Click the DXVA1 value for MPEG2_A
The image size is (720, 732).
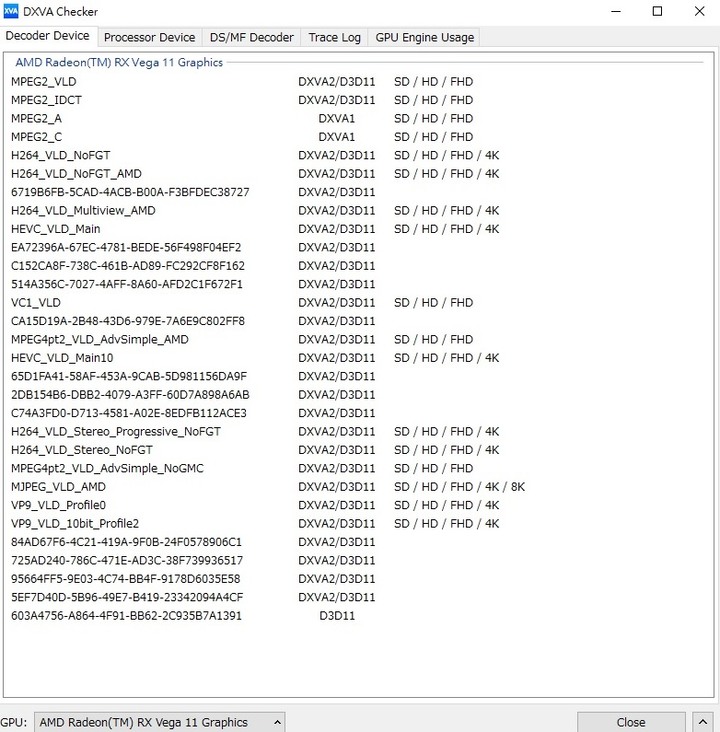click(337, 119)
